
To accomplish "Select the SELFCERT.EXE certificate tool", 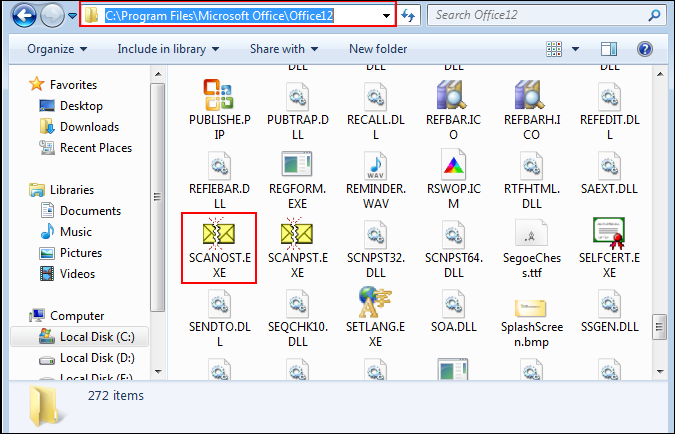I will tap(610, 248).
